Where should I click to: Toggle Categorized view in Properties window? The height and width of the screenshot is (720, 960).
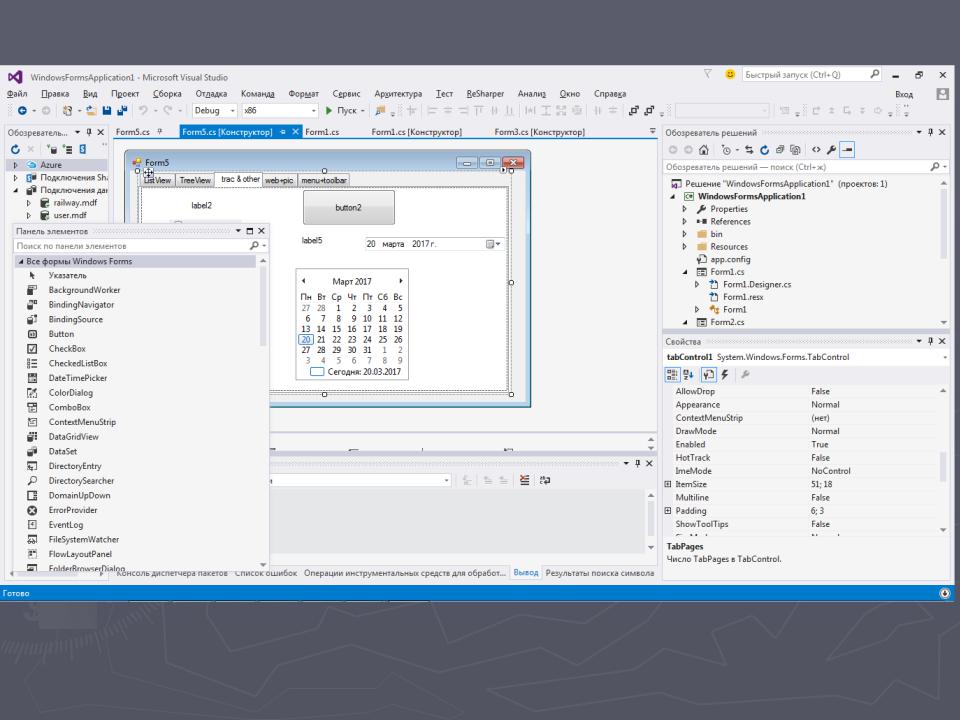coord(672,375)
